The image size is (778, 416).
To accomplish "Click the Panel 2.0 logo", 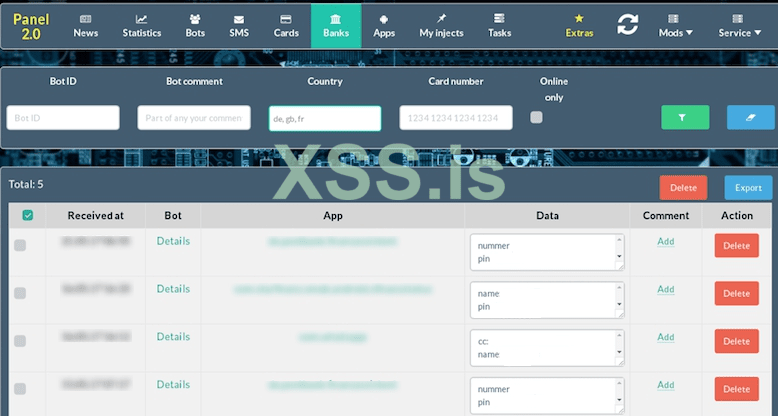I will point(31,26).
